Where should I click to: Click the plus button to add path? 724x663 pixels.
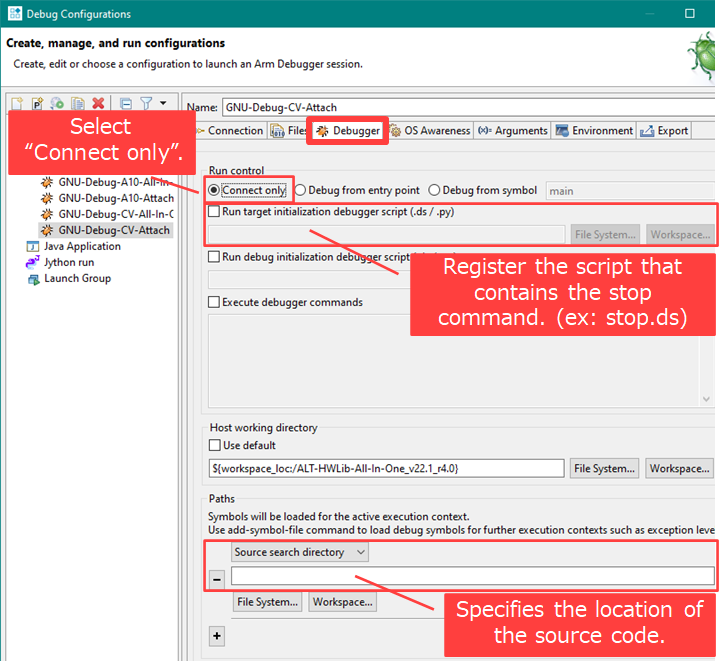[217, 636]
